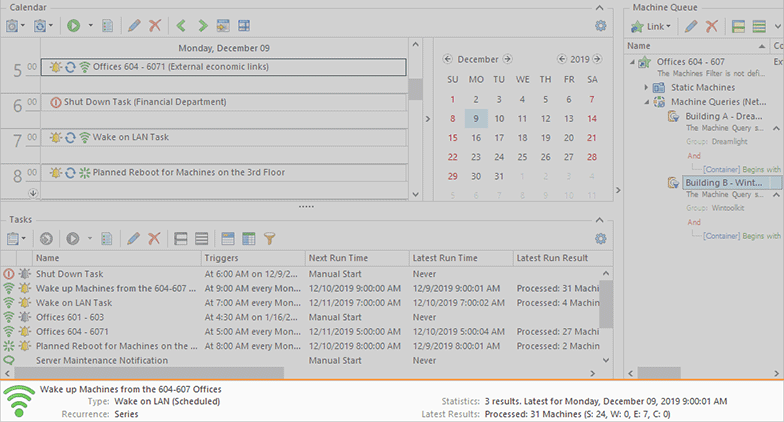Open the Run button dropdown arrow in Calendar

[91, 25]
